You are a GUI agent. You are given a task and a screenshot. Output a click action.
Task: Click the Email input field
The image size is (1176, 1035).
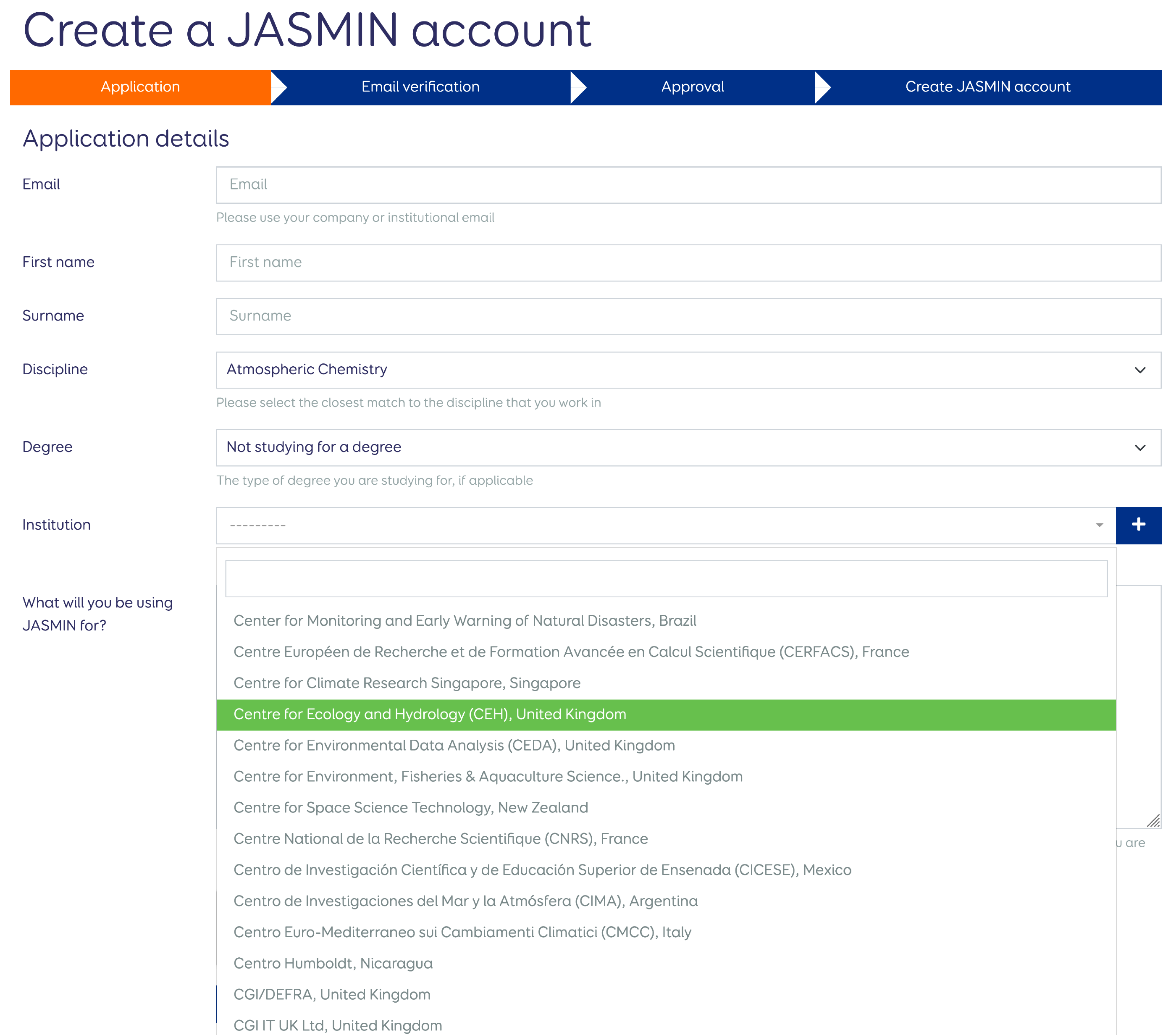click(688, 185)
